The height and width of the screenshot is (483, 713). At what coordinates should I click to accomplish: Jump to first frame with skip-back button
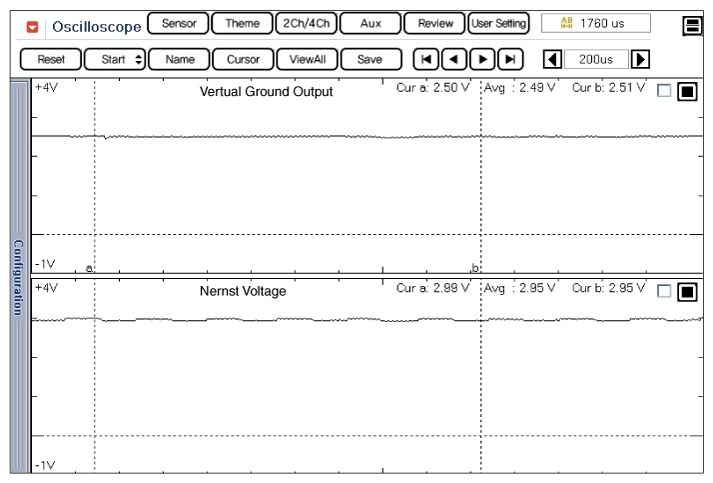[x=426, y=59]
